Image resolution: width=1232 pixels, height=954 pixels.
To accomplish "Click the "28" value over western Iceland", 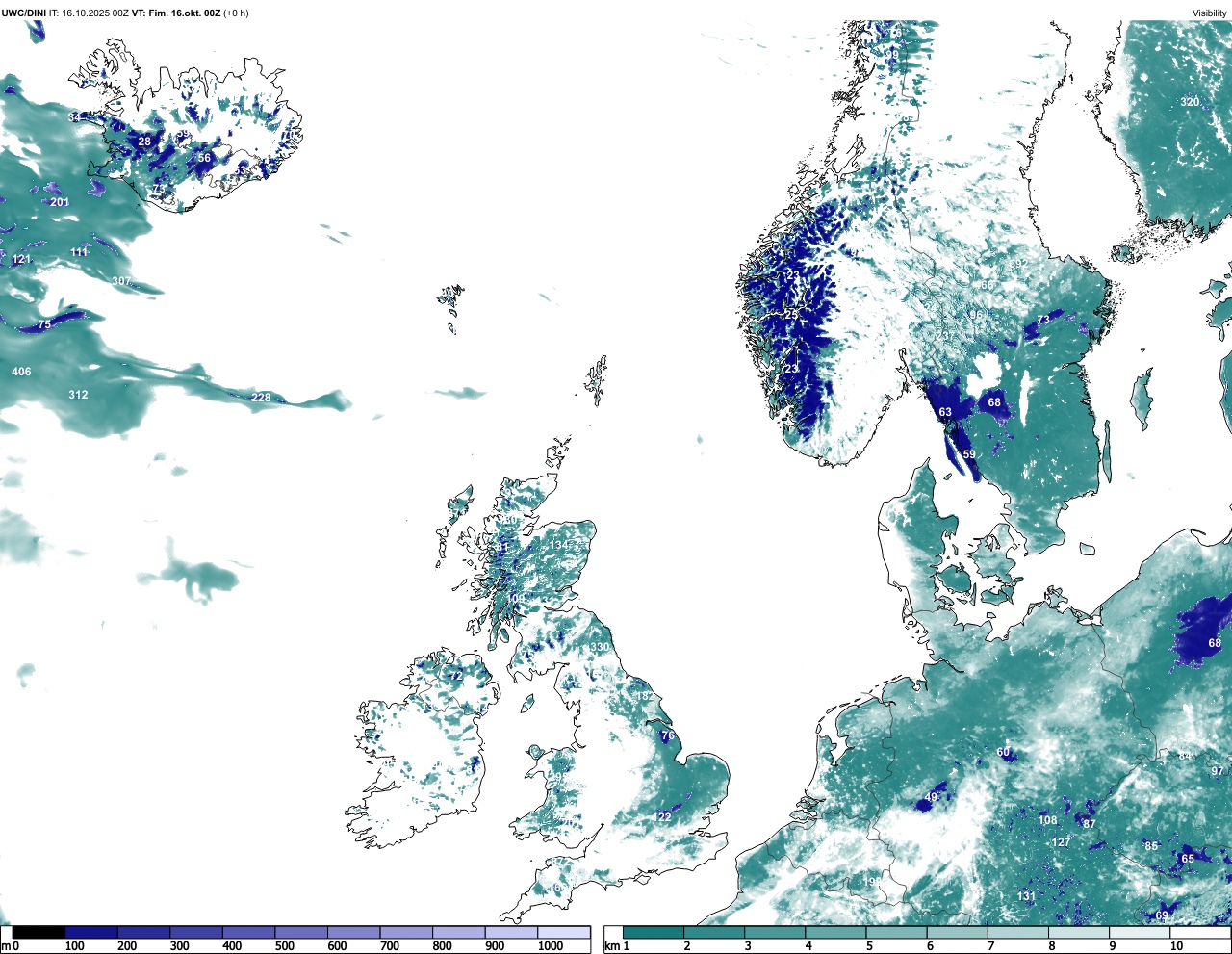I will [x=144, y=142].
